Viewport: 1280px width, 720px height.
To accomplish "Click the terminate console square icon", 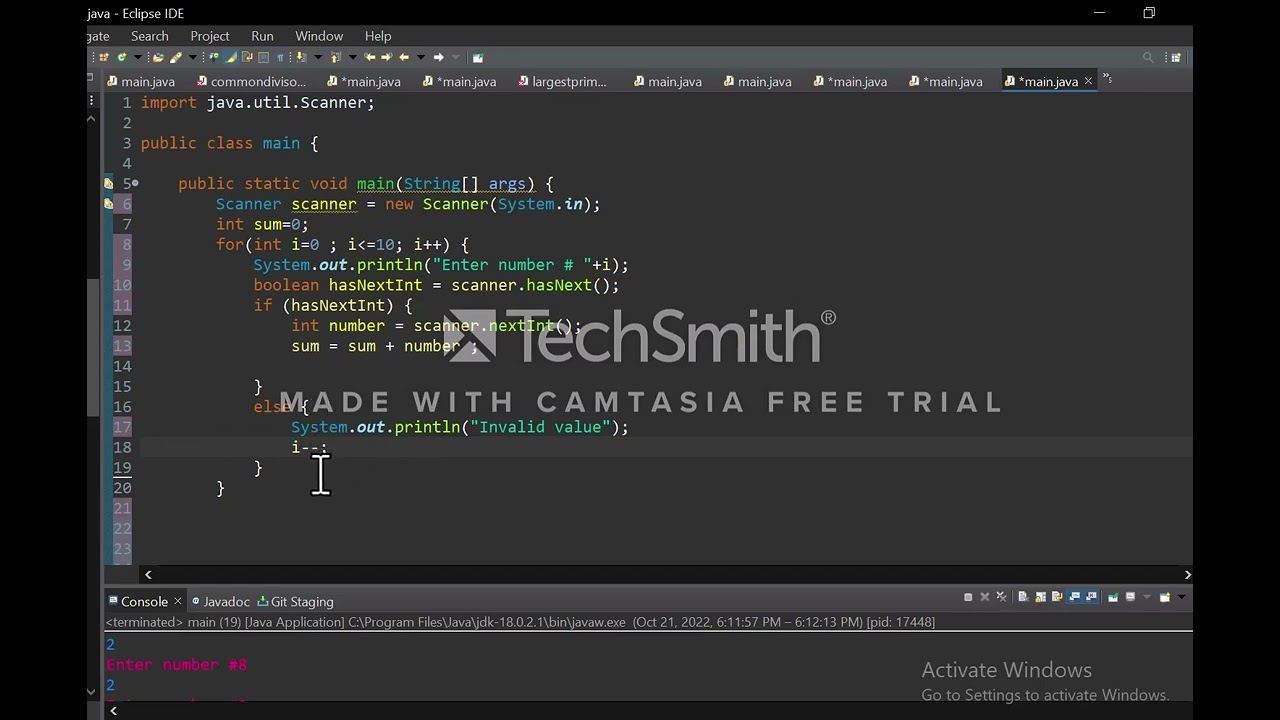I will point(968,597).
